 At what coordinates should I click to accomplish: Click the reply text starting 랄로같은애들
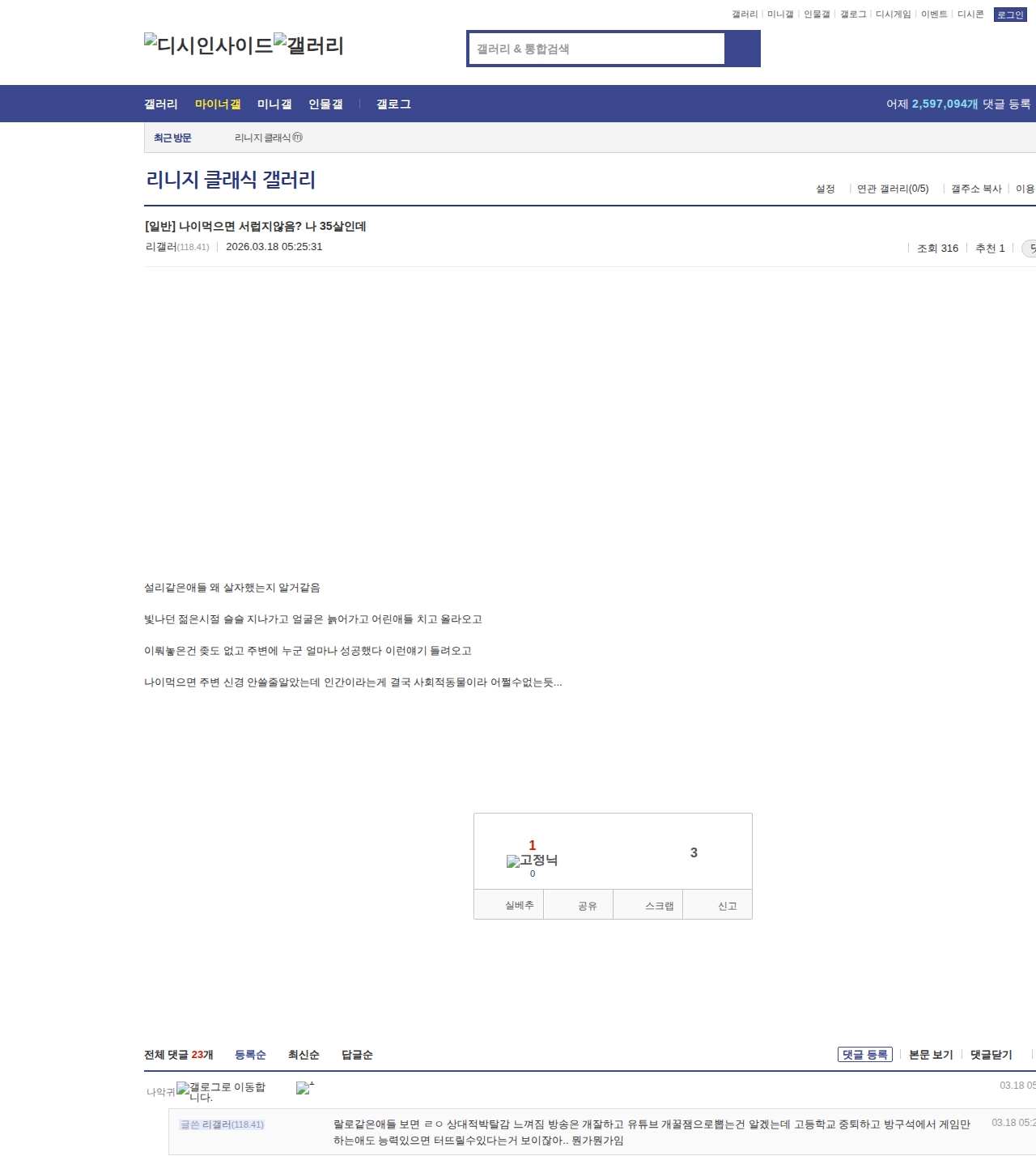[652, 1133]
